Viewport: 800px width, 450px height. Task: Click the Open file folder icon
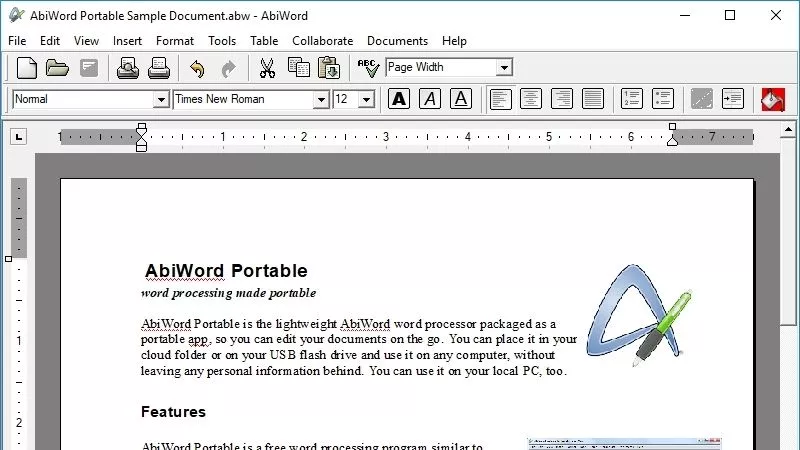(57, 68)
